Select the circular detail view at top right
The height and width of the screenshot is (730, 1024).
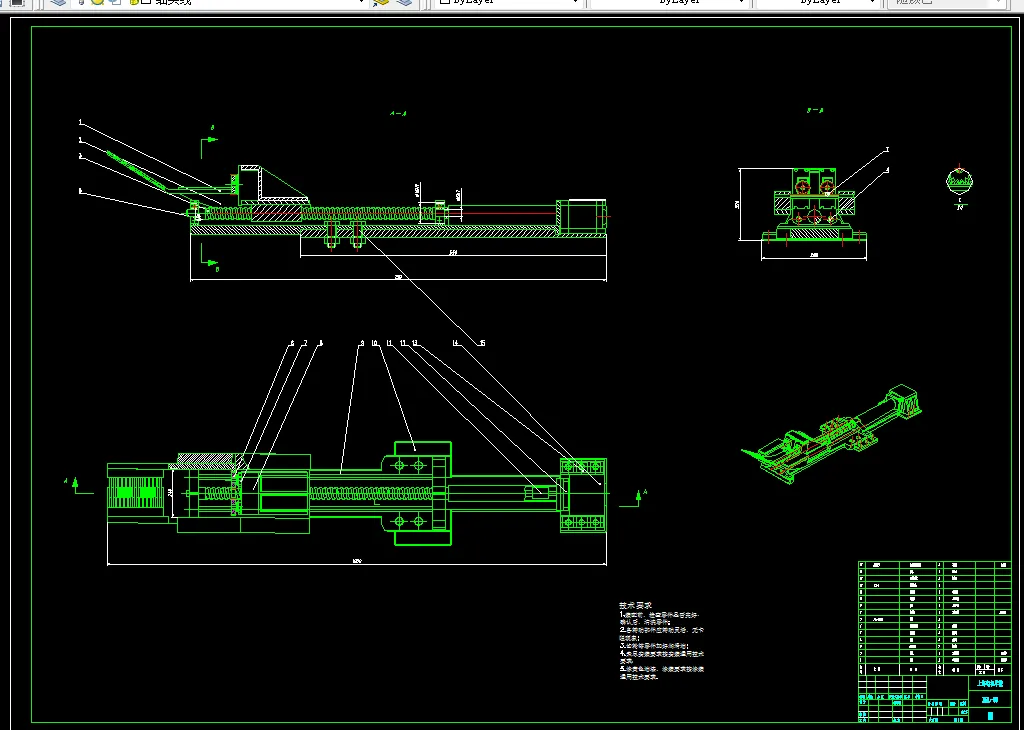(959, 180)
